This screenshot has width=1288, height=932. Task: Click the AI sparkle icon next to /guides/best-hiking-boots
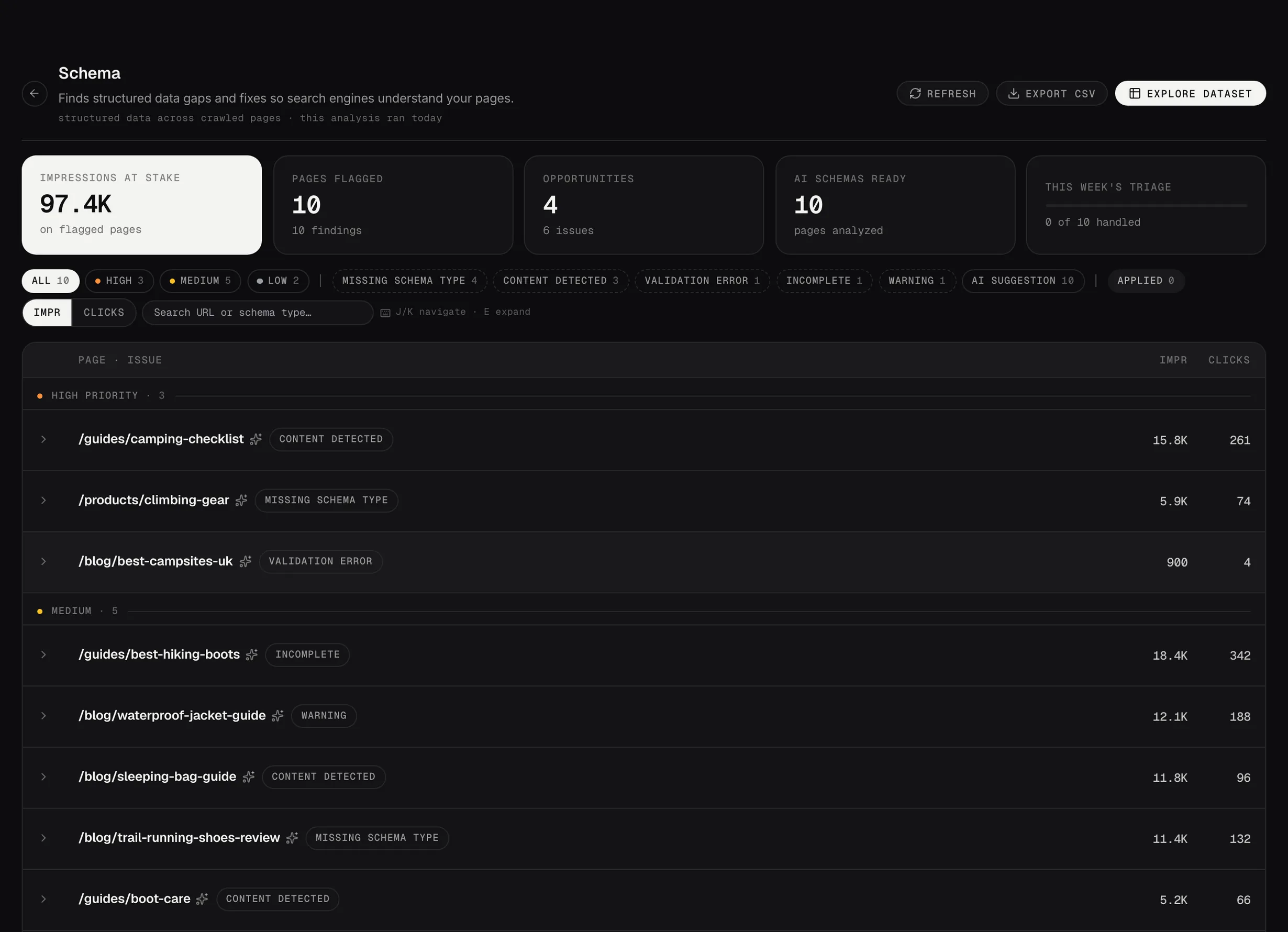click(252, 655)
